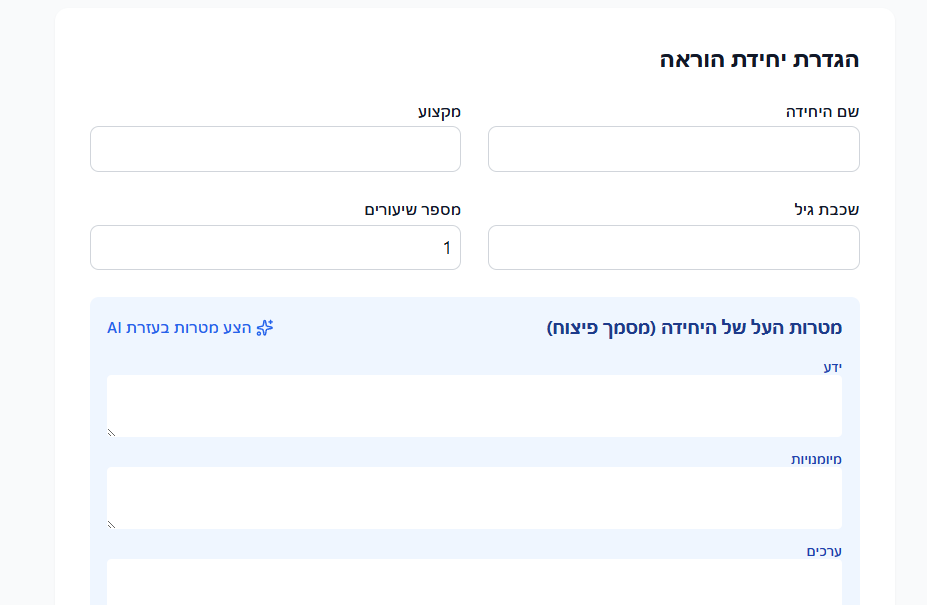Click the 'מספר שיעורים' label
The height and width of the screenshot is (605, 927).
[412, 210]
